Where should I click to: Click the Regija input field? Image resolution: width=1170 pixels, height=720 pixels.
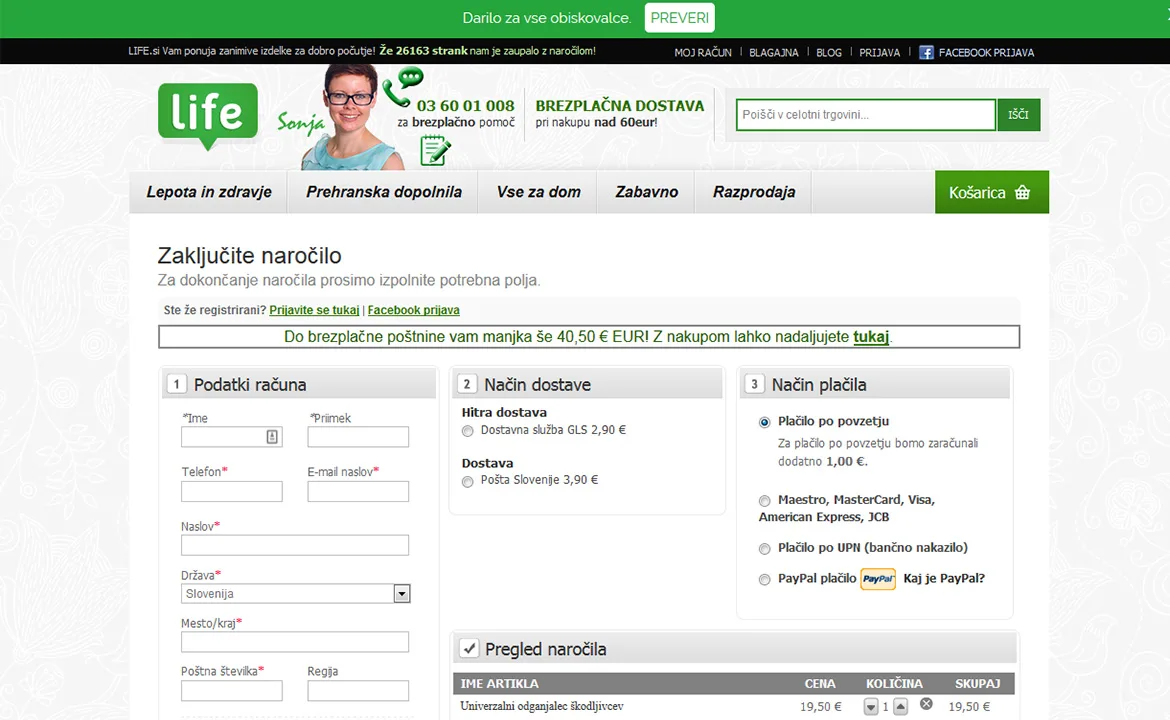(358, 690)
